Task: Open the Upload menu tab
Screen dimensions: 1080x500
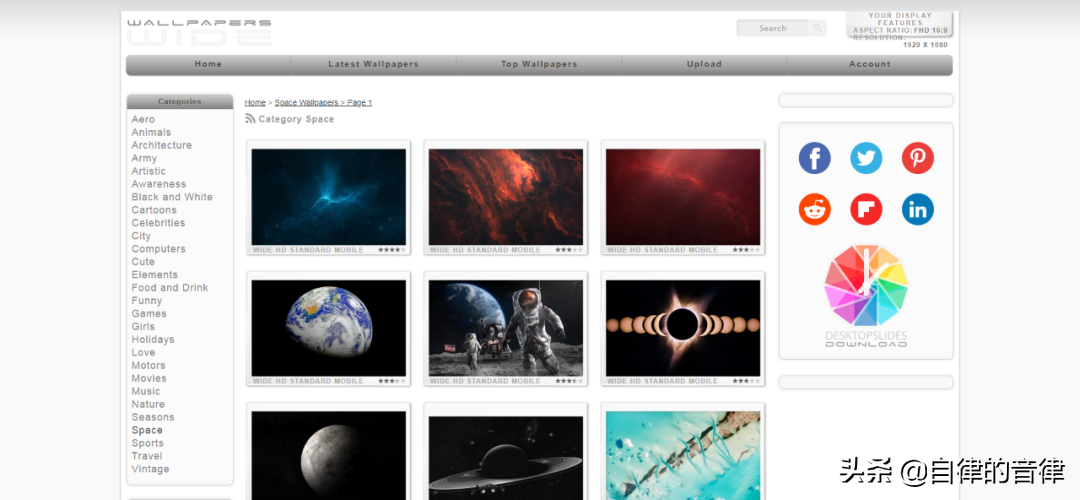Action: 704,65
